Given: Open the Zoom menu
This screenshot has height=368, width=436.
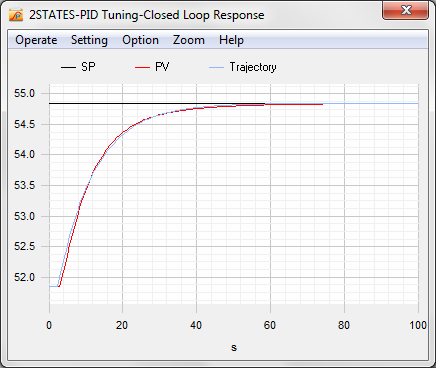Looking at the screenshot, I should (189, 40).
